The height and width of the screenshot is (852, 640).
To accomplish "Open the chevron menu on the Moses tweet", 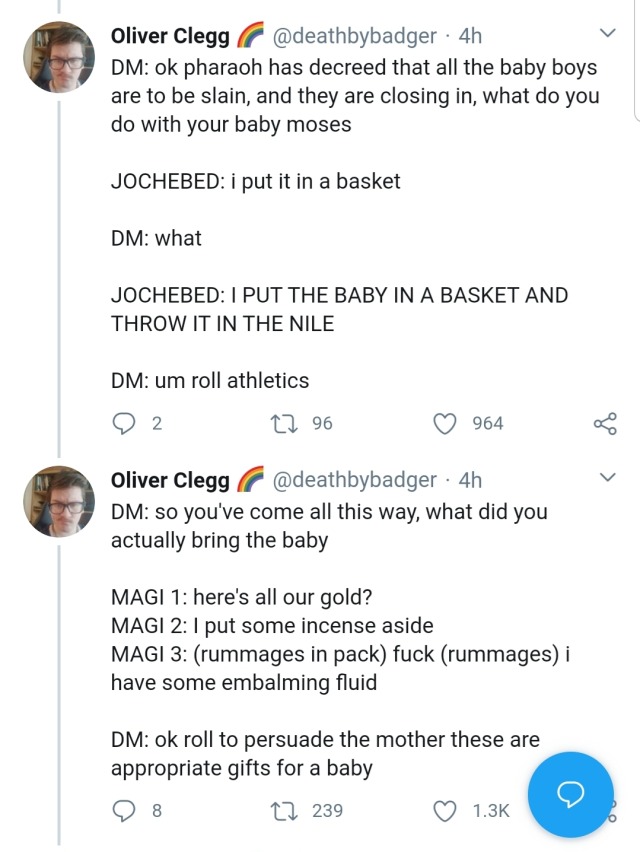I will click(x=607, y=34).
